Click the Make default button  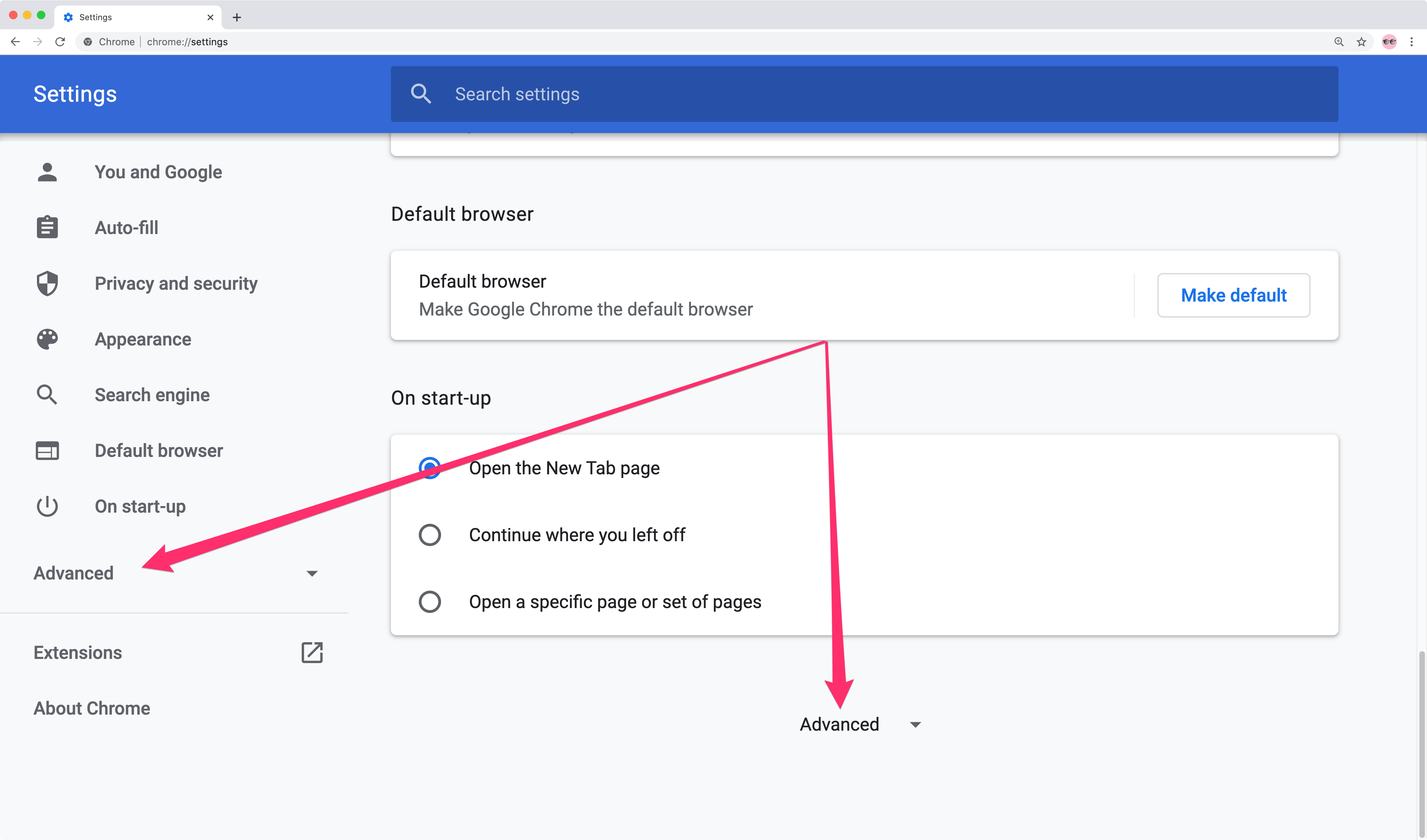(1233, 295)
